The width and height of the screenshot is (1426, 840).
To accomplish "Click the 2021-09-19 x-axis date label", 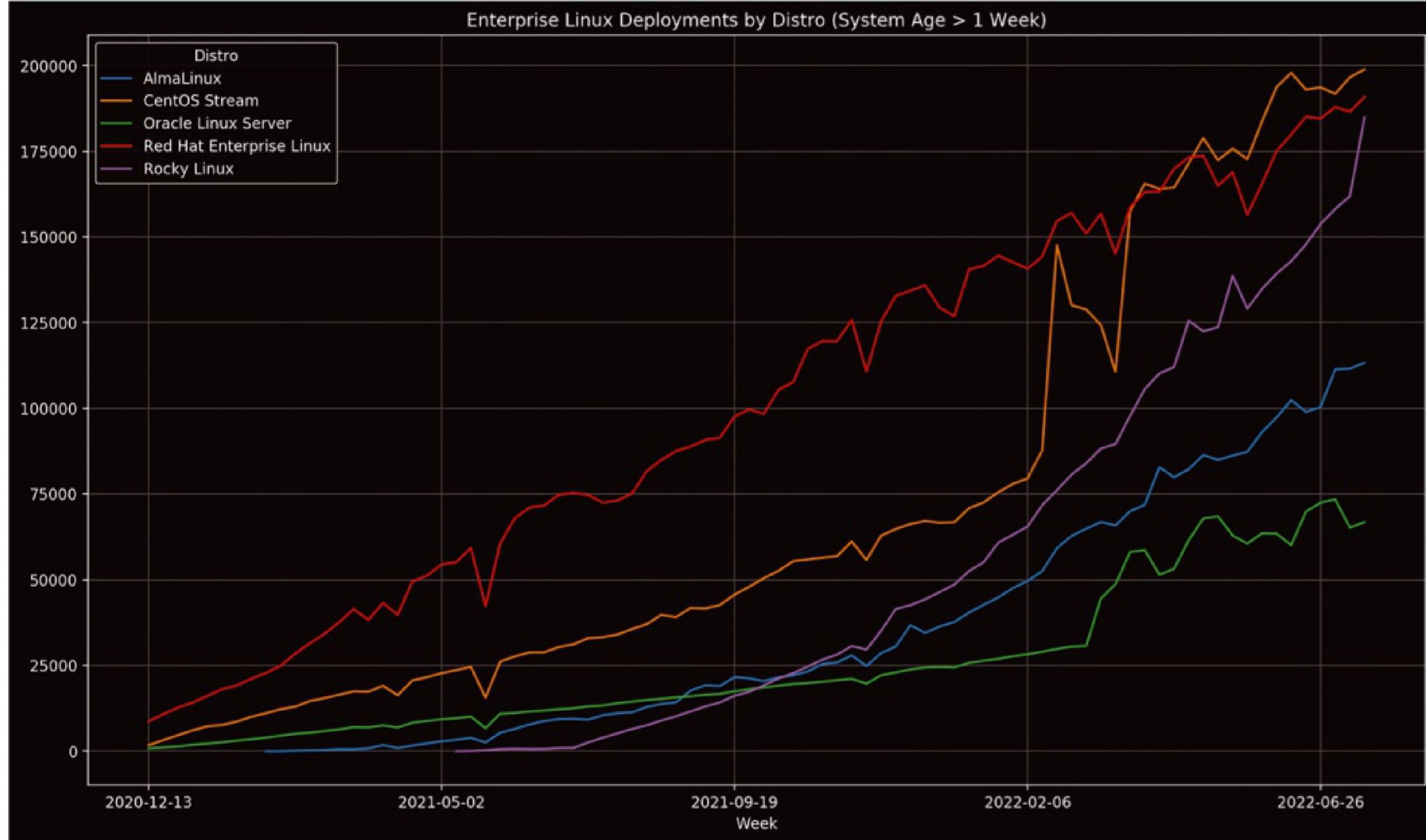I will [x=735, y=803].
